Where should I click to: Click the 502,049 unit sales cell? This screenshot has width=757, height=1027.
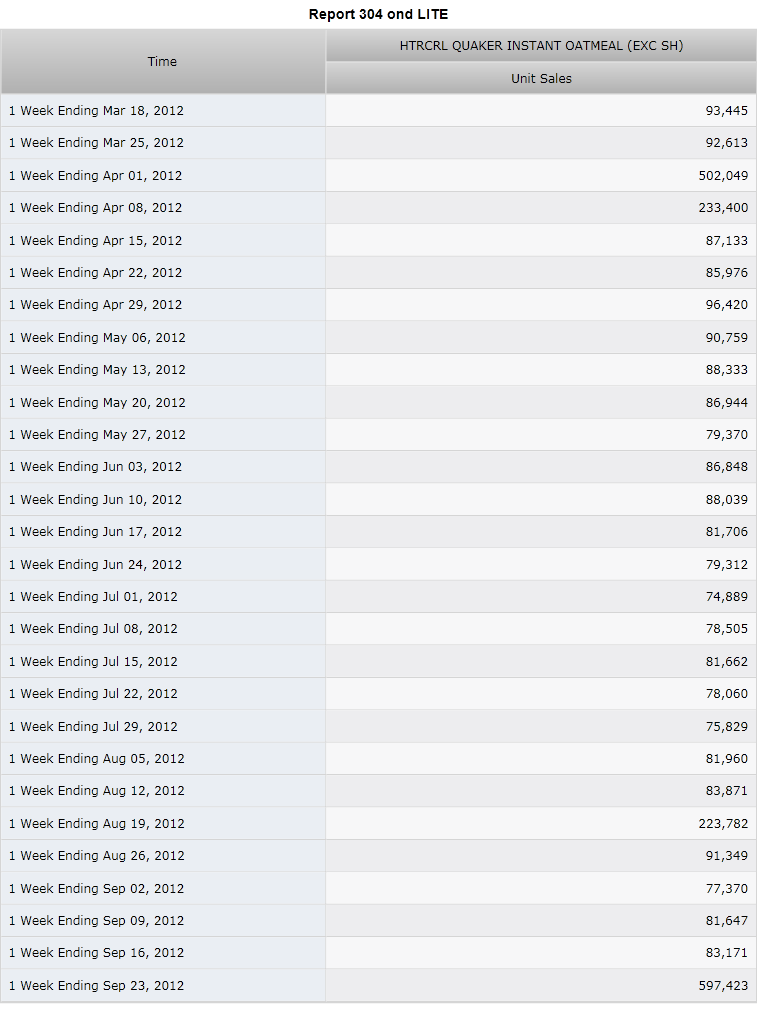(x=541, y=176)
